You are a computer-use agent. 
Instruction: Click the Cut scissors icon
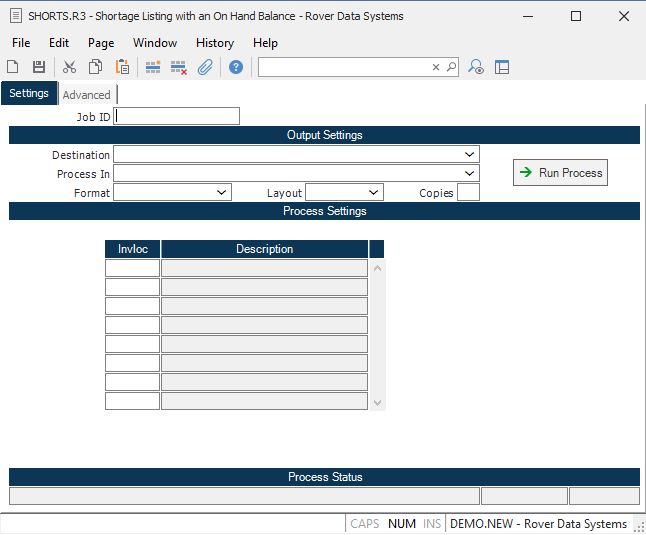click(x=69, y=67)
